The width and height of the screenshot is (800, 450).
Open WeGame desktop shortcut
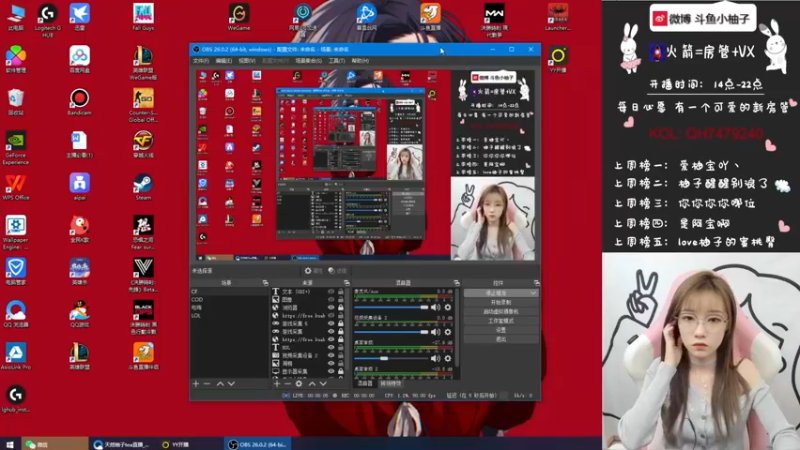pos(239,17)
